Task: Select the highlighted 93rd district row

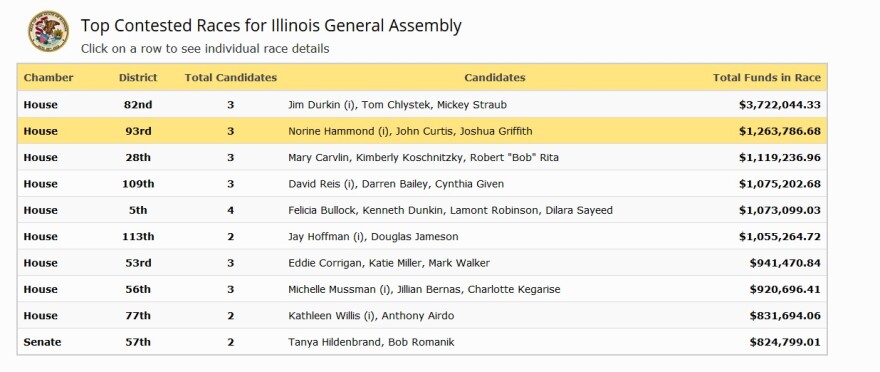Action: [x=422, y=131]
